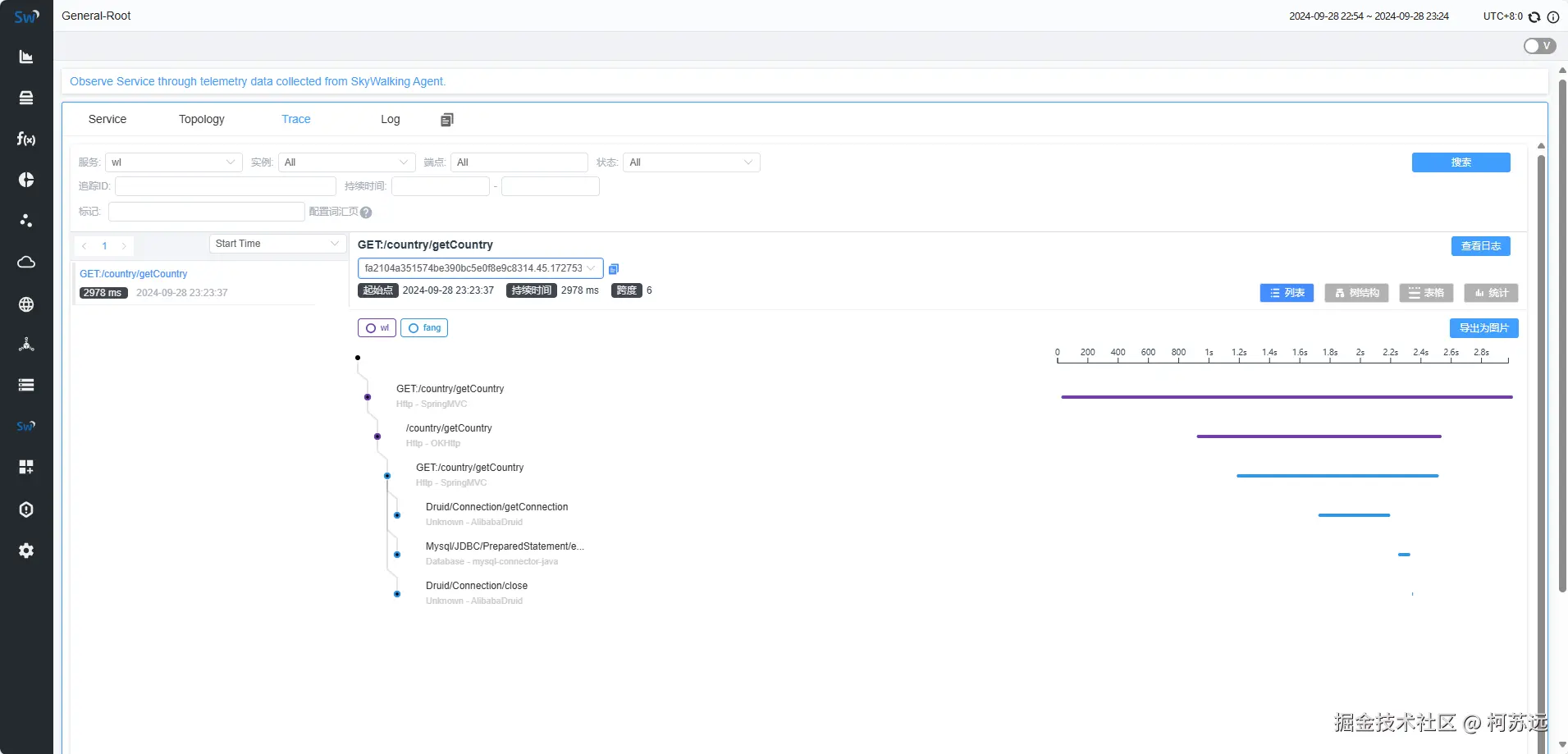Open the small blue SkyWalking sidebar icon
Image resolution: width=1568 pixels, height=754 pixels.
[x=26, y=426]
